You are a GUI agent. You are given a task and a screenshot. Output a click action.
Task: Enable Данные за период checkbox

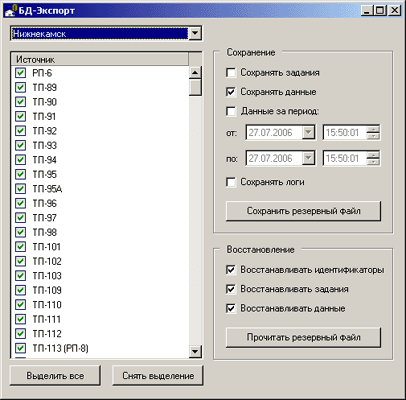[x=231, y=111]
